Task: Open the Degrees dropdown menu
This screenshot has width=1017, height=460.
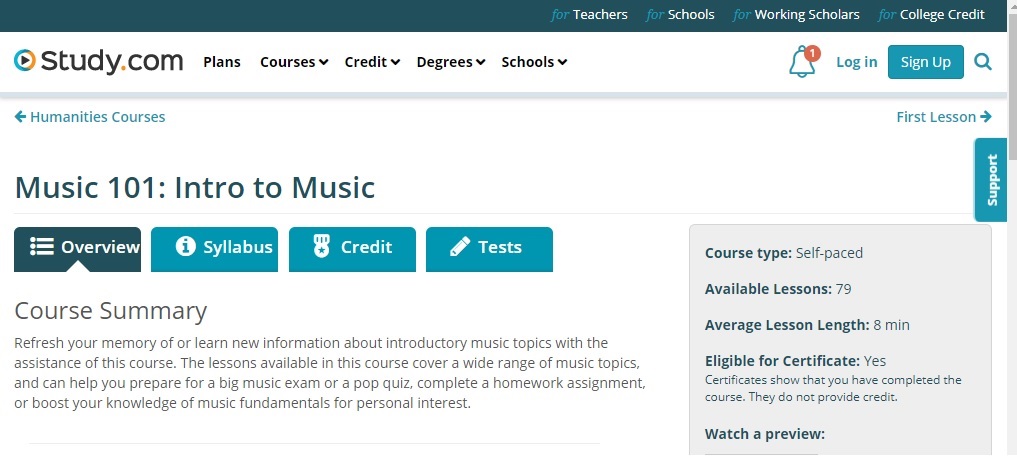Action: coord(451,62)
